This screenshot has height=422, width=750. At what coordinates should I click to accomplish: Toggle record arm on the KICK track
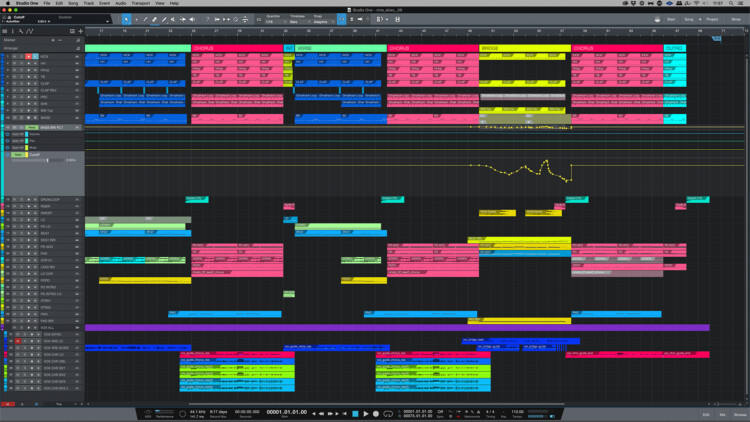28,56
